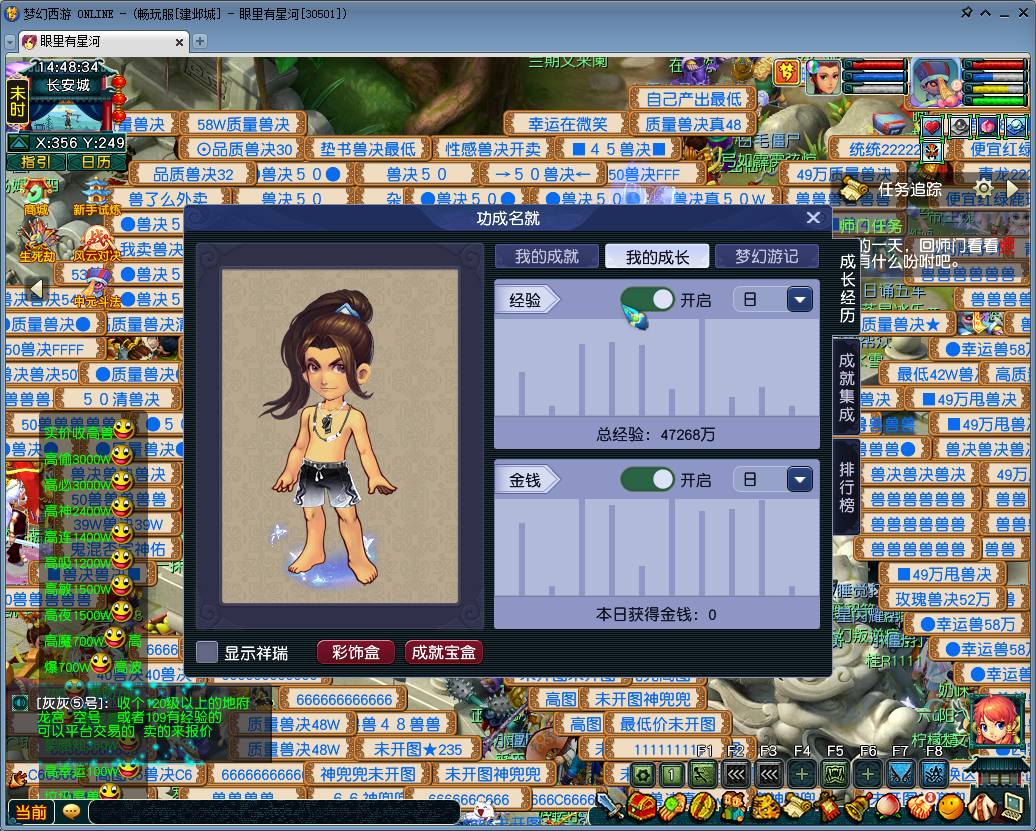Open the 经验 period dropdown arrow
1036x831 pixels.
[799, 300]
